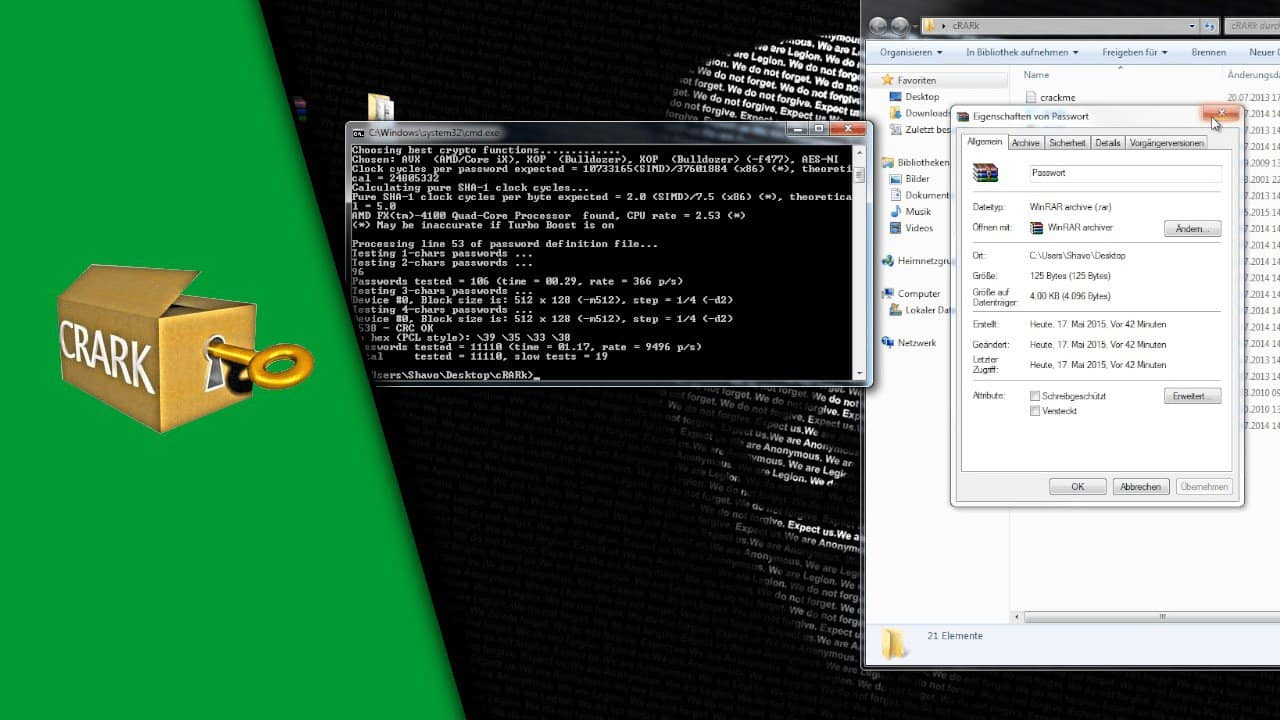Click Explorer horizontal scrollbar at bottom

[1150, 618]
